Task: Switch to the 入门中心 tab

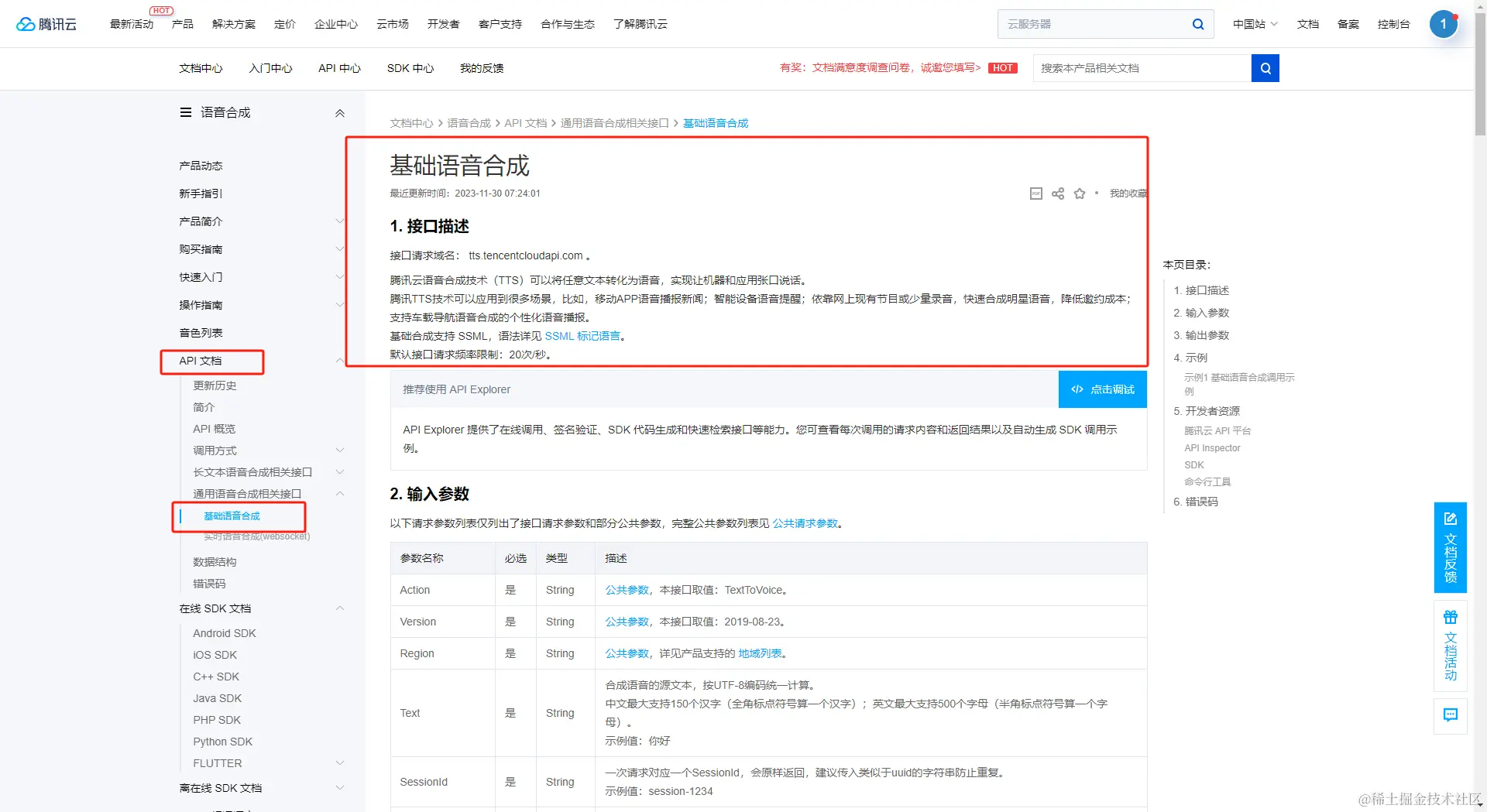Action: click(x=270, y=68)
